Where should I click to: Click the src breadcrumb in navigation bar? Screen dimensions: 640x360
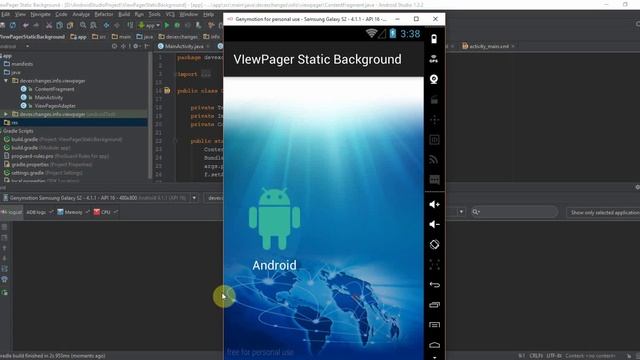click(99, 37)
